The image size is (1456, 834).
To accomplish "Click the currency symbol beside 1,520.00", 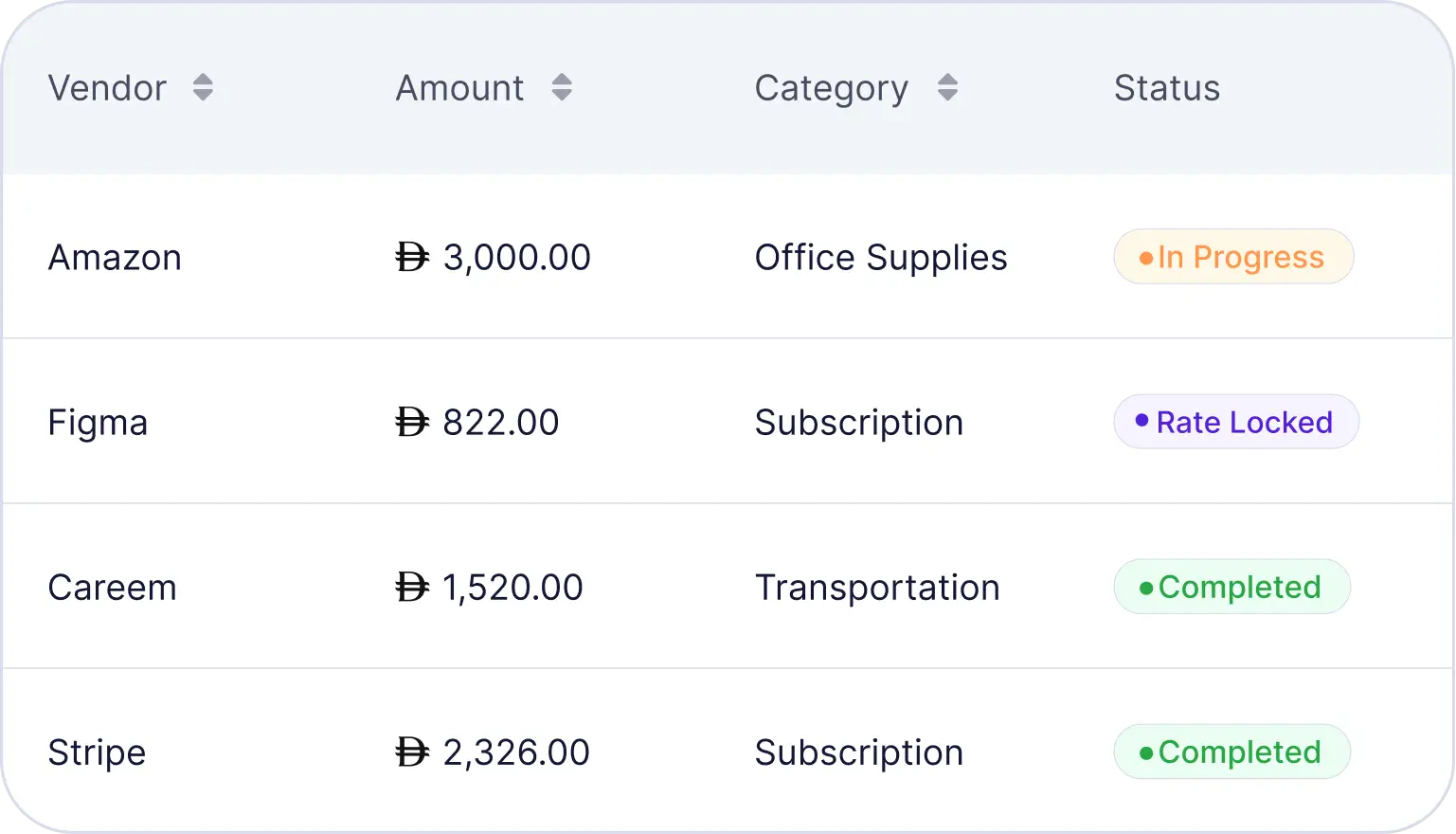I will tap(412, 588).
